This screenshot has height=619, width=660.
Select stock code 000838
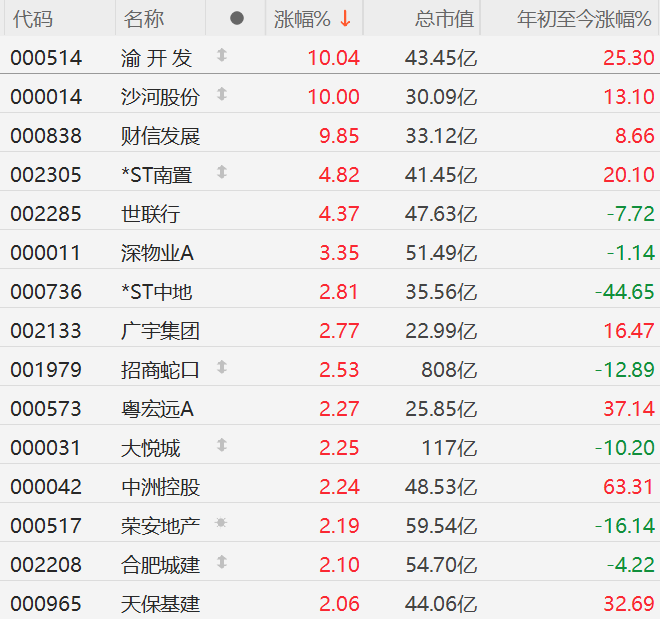(x=46, y=136)
